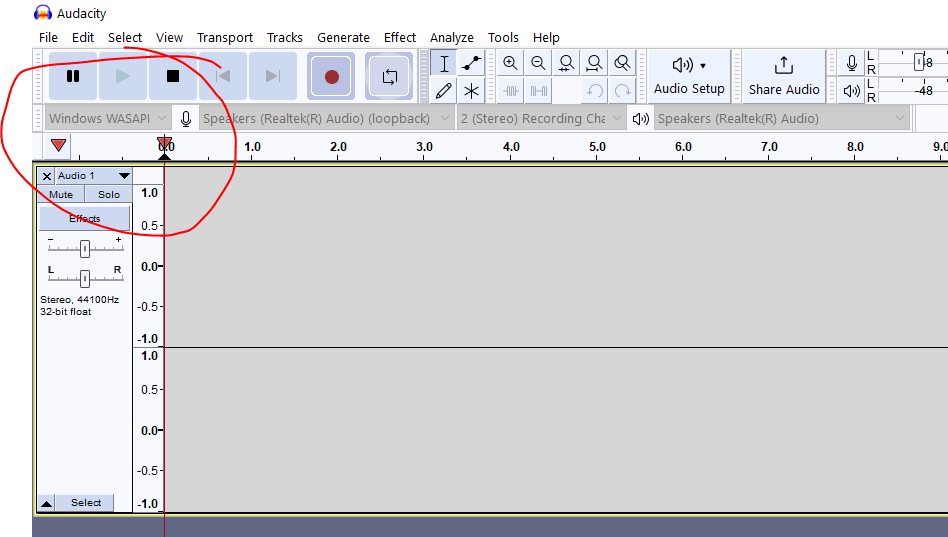Open the track Effects panel
This screenshot has width=948, height=537.
click(85, 218)
